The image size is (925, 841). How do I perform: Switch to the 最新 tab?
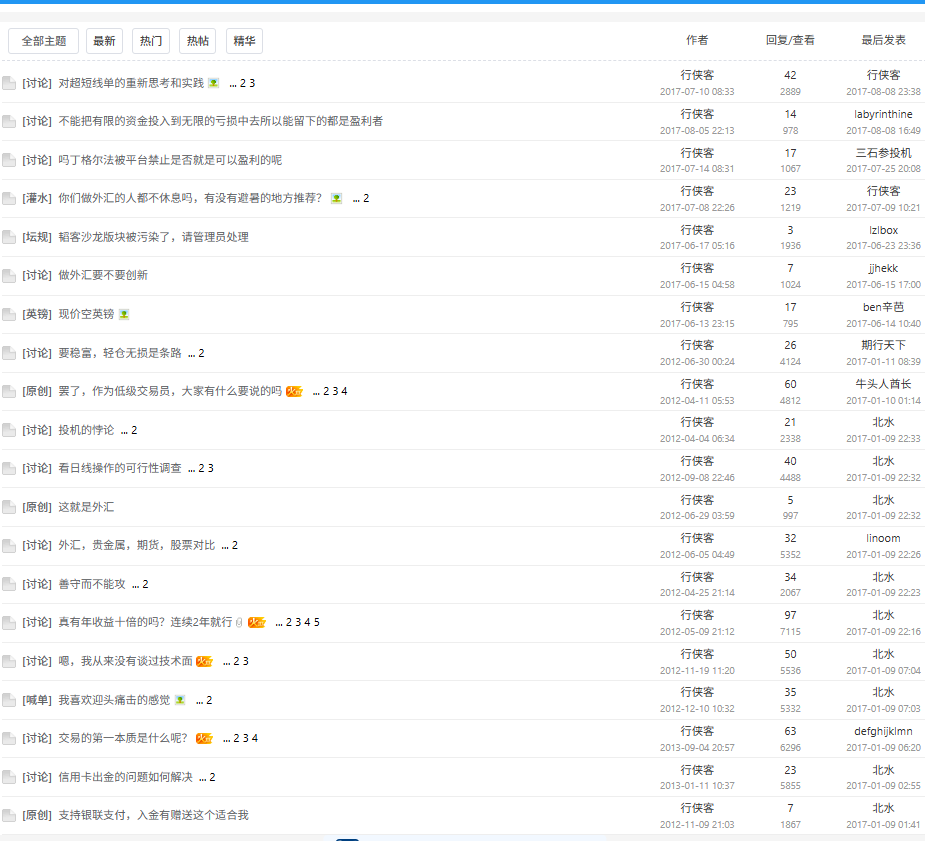coord(104,41)
